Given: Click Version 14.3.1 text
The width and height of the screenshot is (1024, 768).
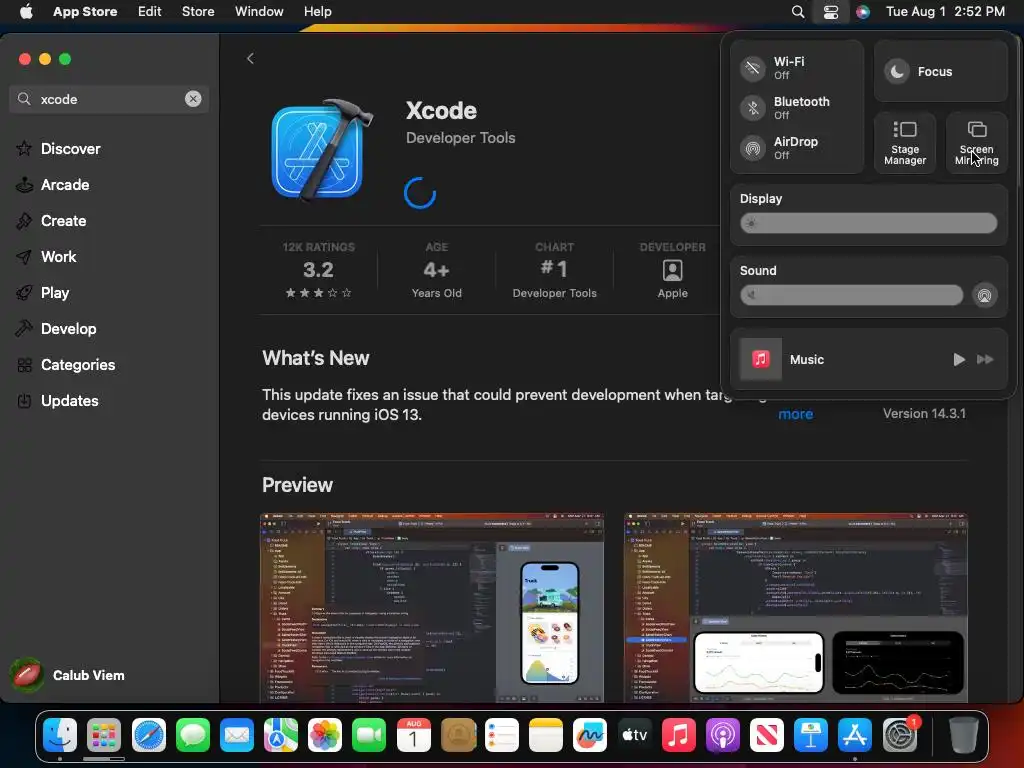Looking at the screenshot, I should point(924,413).
